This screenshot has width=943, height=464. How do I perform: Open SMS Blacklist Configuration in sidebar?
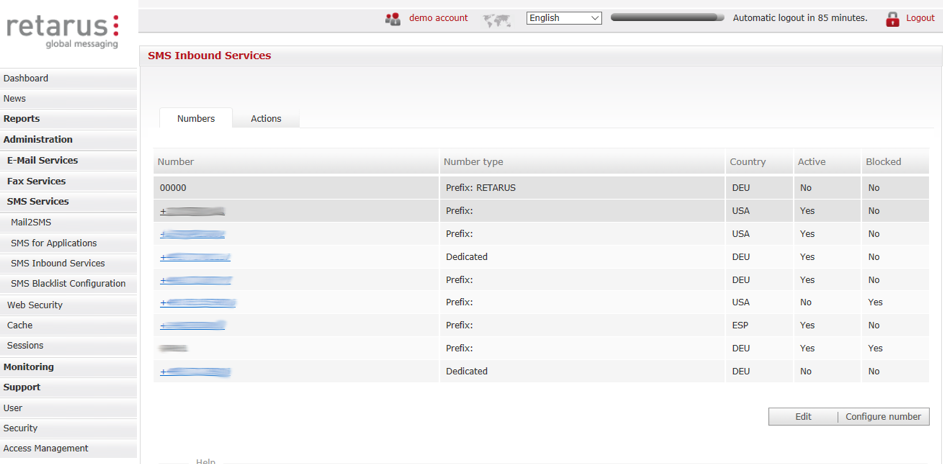click(68, 284)
